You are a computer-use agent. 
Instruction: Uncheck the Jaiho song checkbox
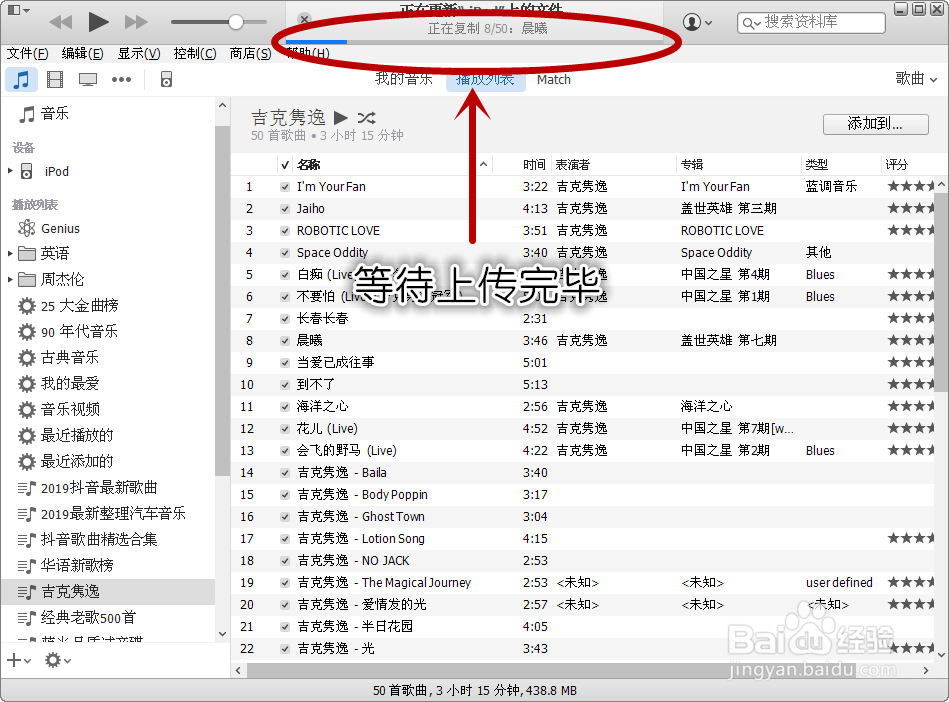tap(285, 209)
